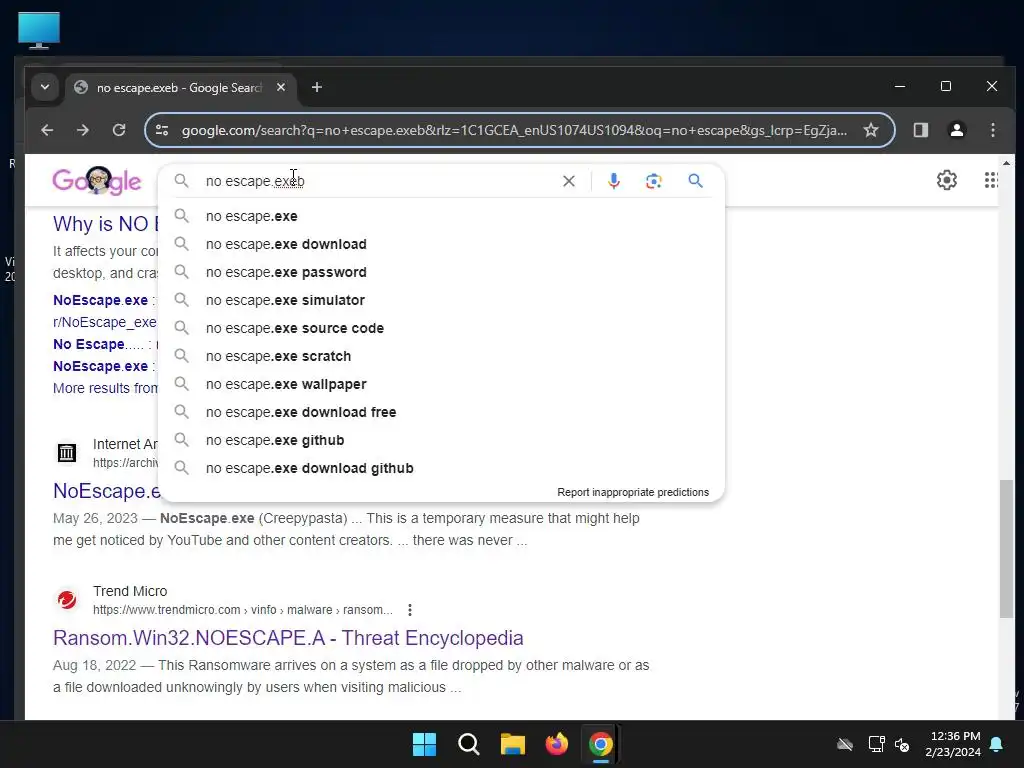Reload the current page
This screenshot has width=1024, height=768.
[x=119, y=130]
